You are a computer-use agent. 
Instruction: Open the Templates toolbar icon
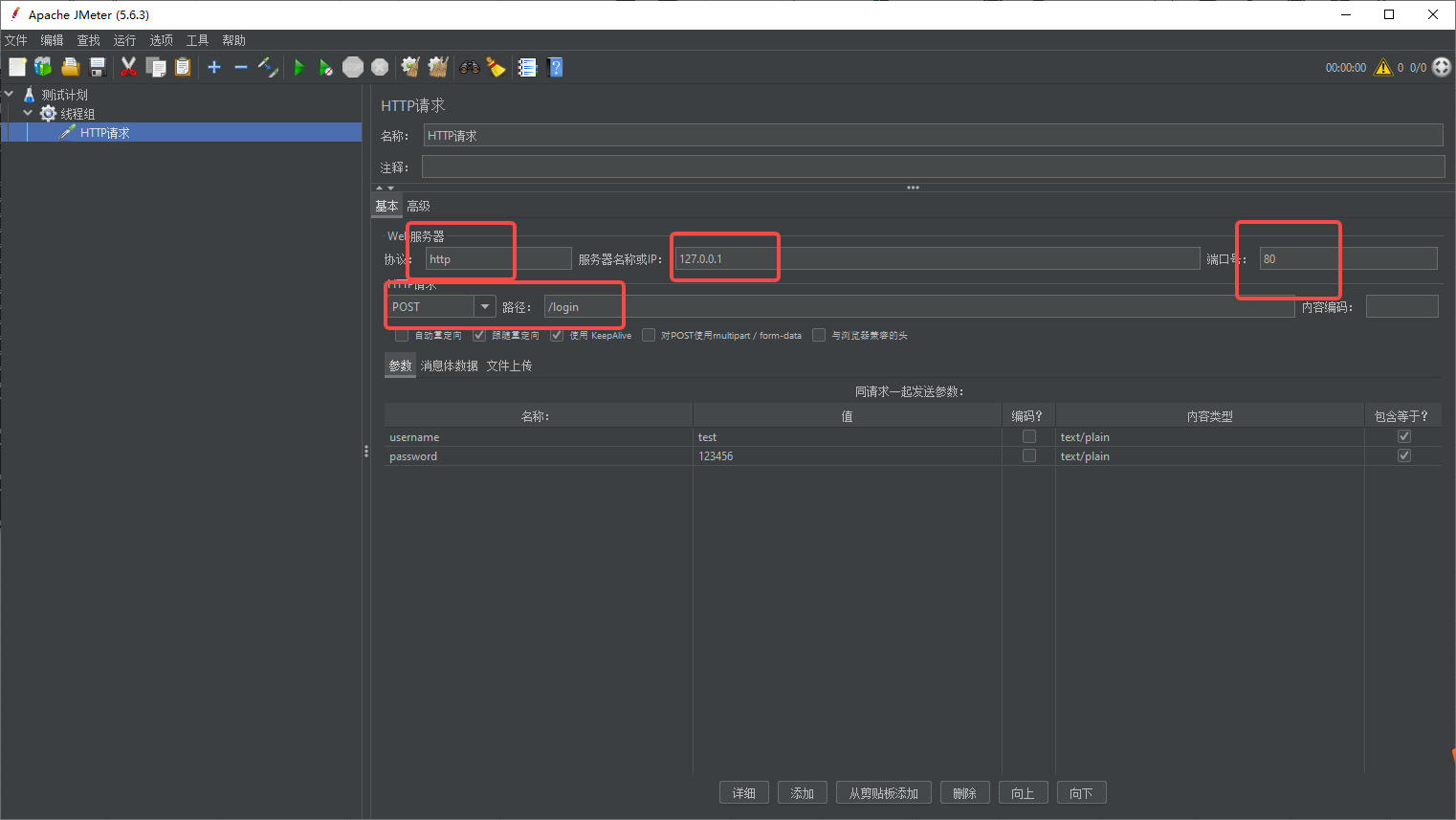(43, 67)
